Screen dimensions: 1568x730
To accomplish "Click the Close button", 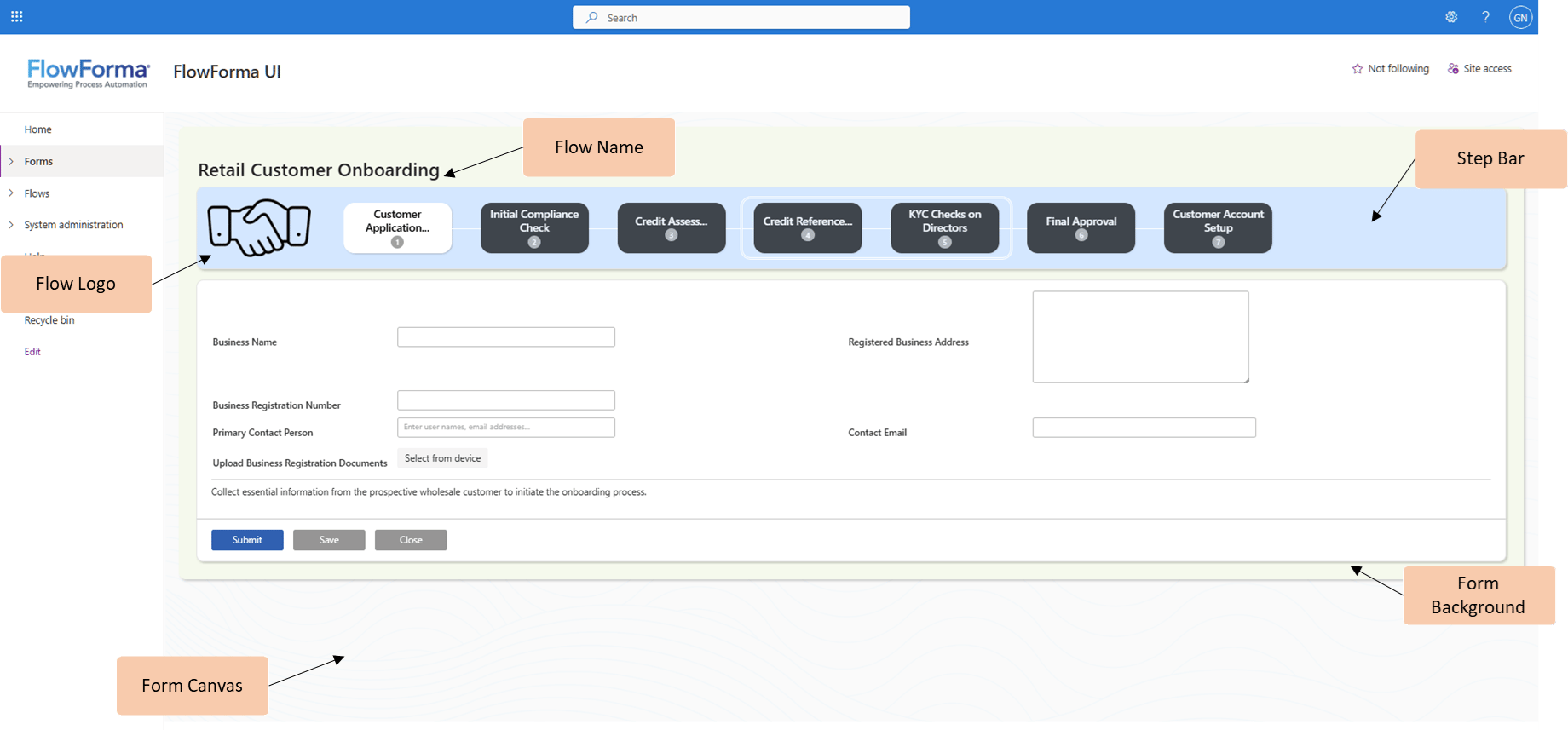I will (x=411, y=540).
